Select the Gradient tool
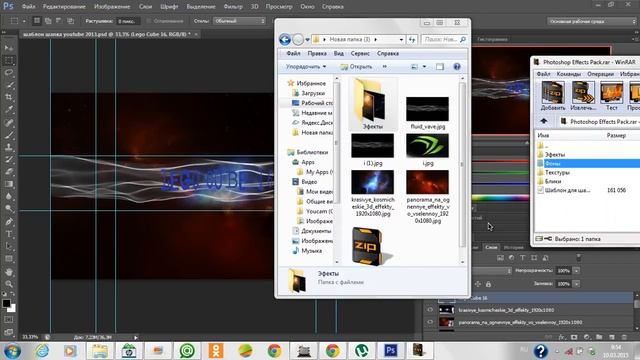Image resolution: width=640 pixels, height=360 pixels. (x=9, y=184)
